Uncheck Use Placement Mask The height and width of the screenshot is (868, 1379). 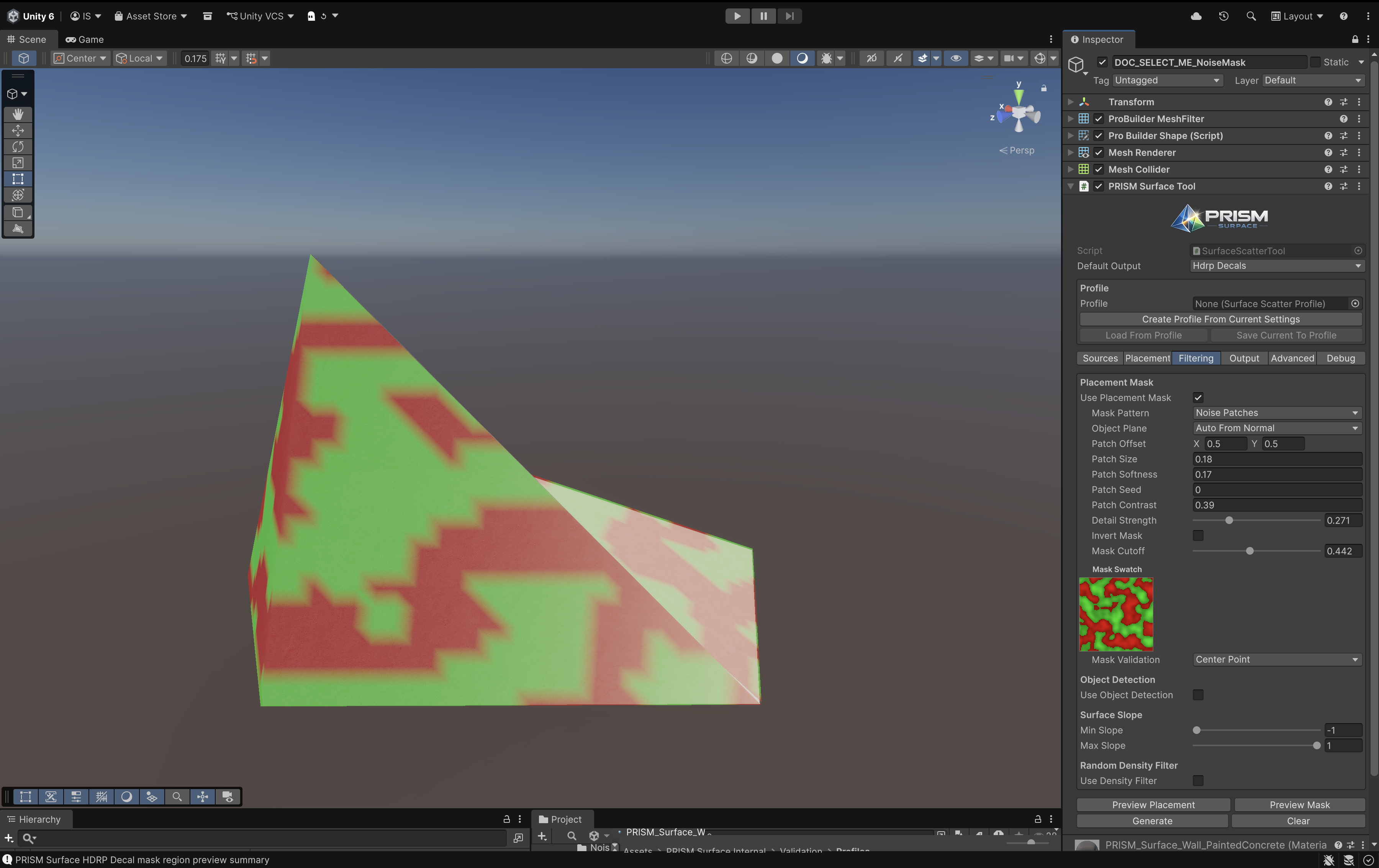click(1198, 398)
